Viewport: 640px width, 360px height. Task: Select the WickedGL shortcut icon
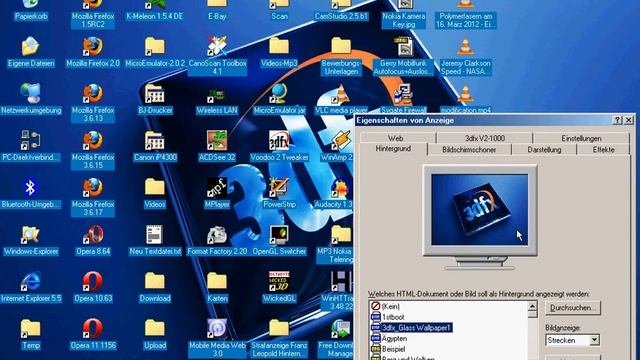279,287
